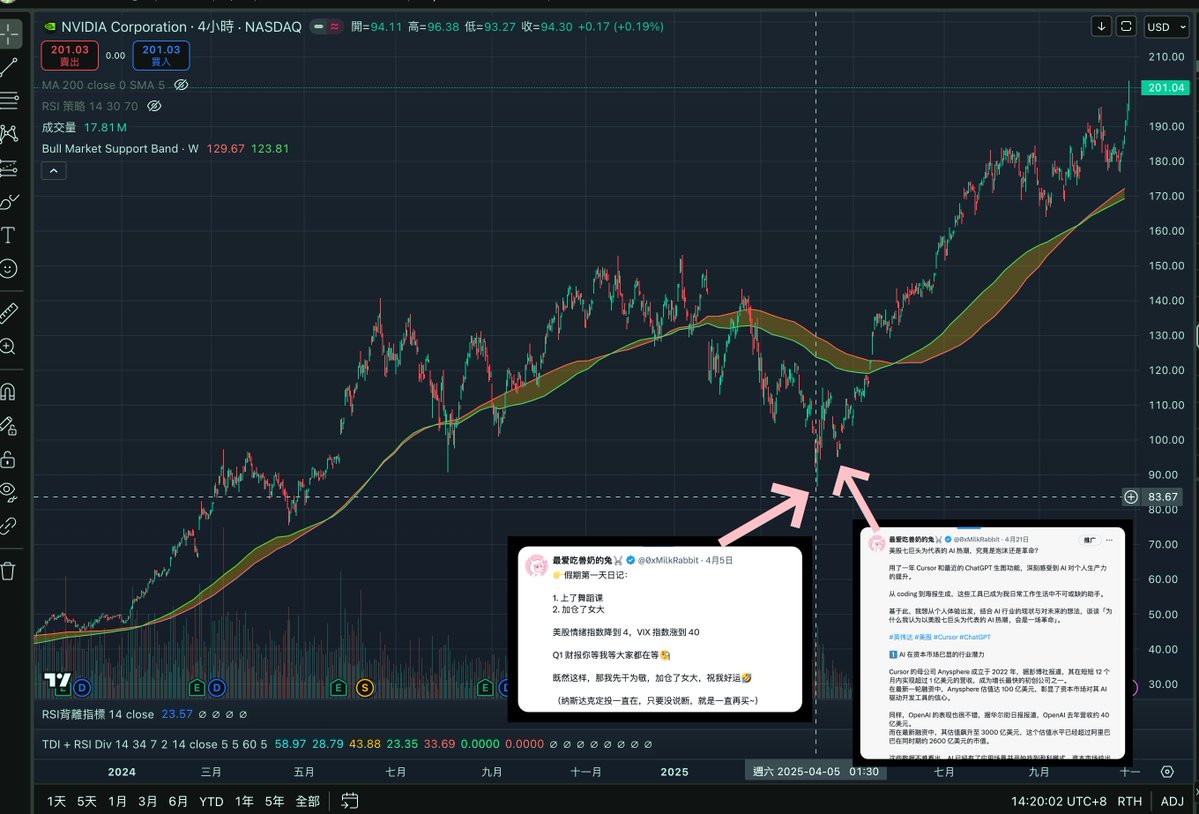This screenshot has width=1199, height=814.
Task: Click the pink wave status pill
Action: (335, 27)
